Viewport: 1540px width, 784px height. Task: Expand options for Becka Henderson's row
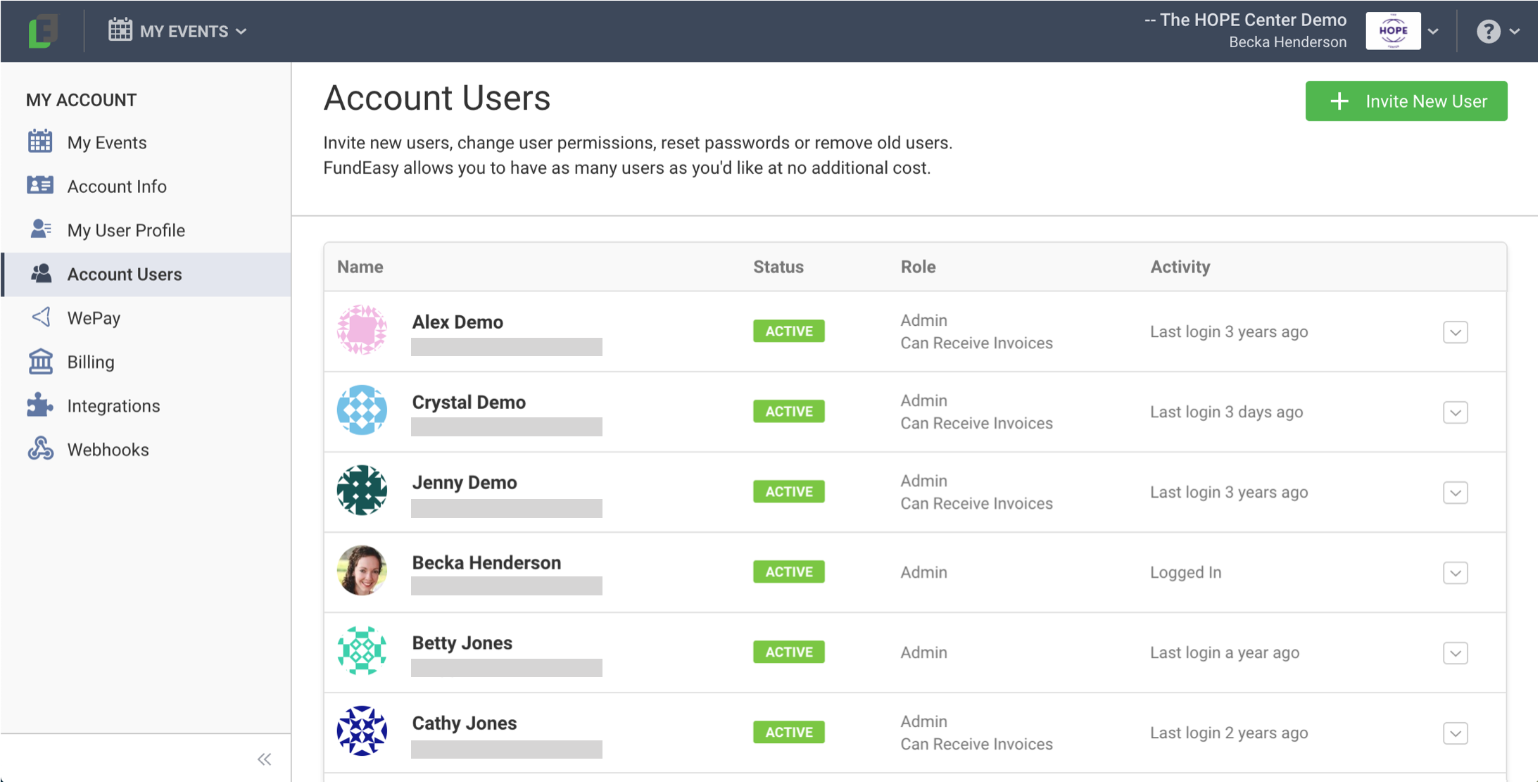(1455, 573)
